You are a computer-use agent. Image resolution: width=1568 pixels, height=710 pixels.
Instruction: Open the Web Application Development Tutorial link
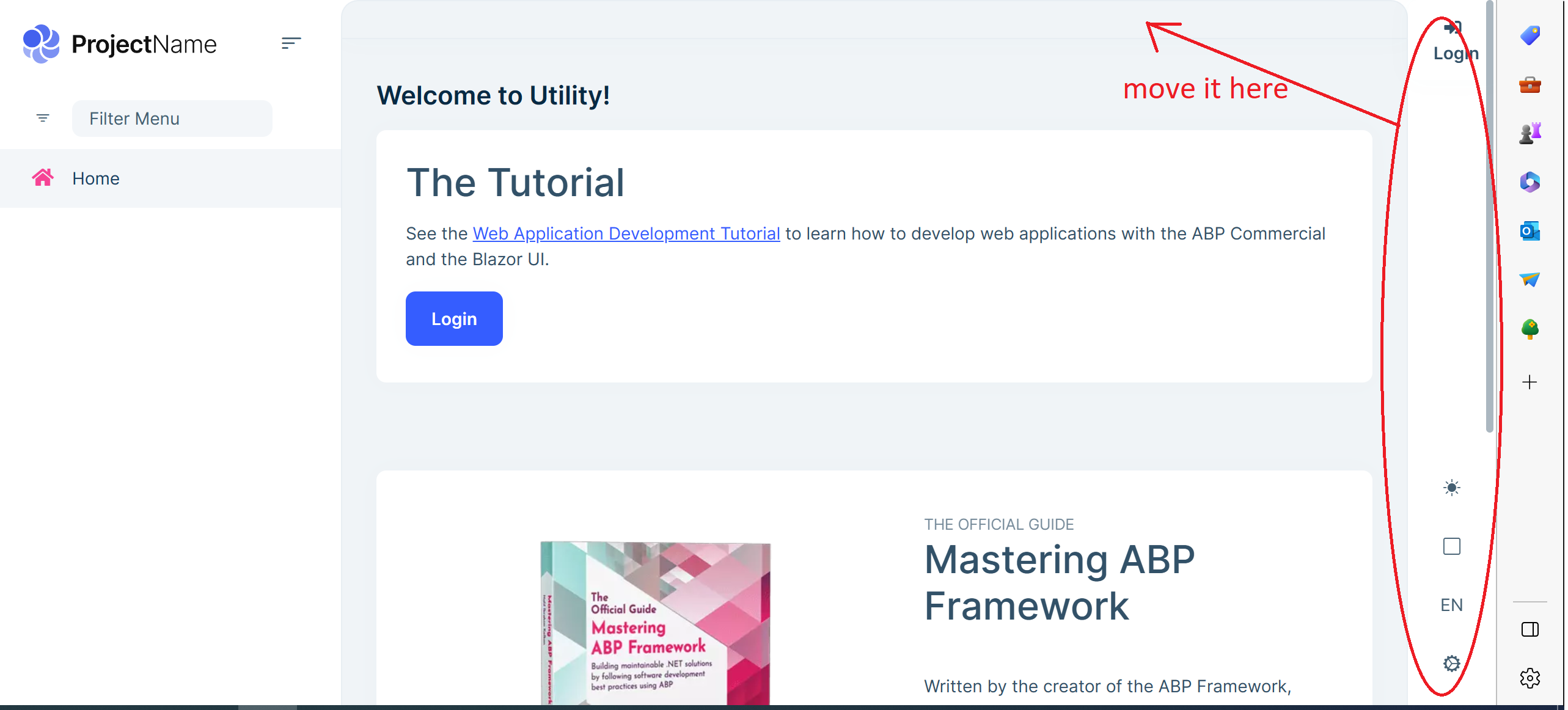[x=626, y=233]
